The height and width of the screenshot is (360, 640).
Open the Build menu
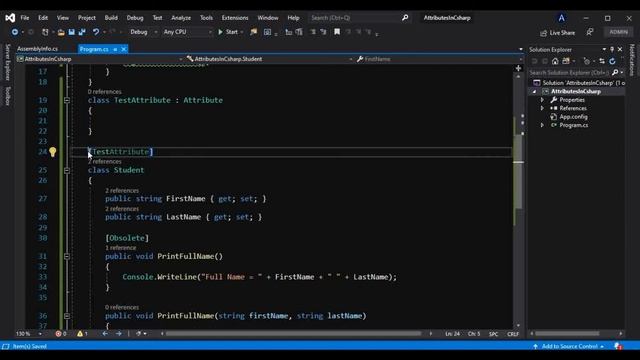[x=111, y=18]
